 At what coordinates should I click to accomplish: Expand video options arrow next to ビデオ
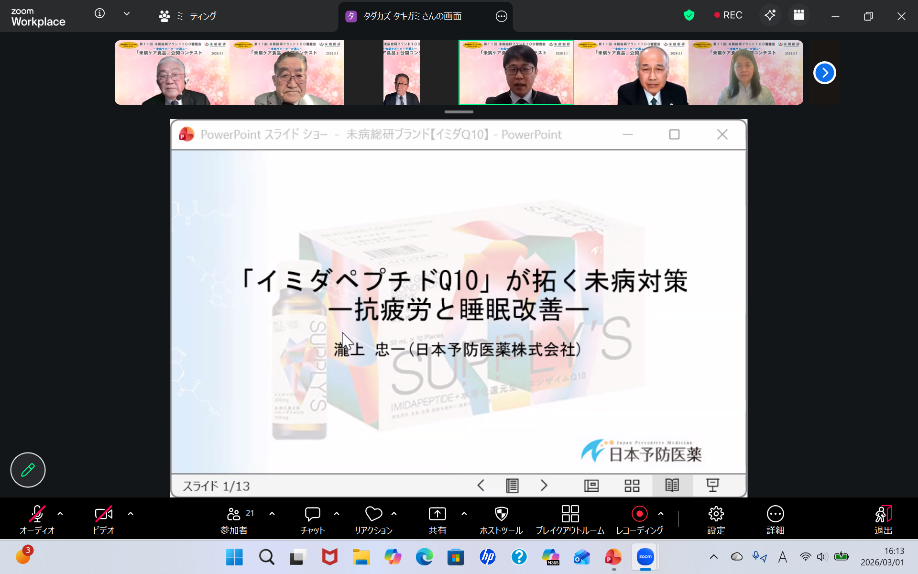coord(130,514)
